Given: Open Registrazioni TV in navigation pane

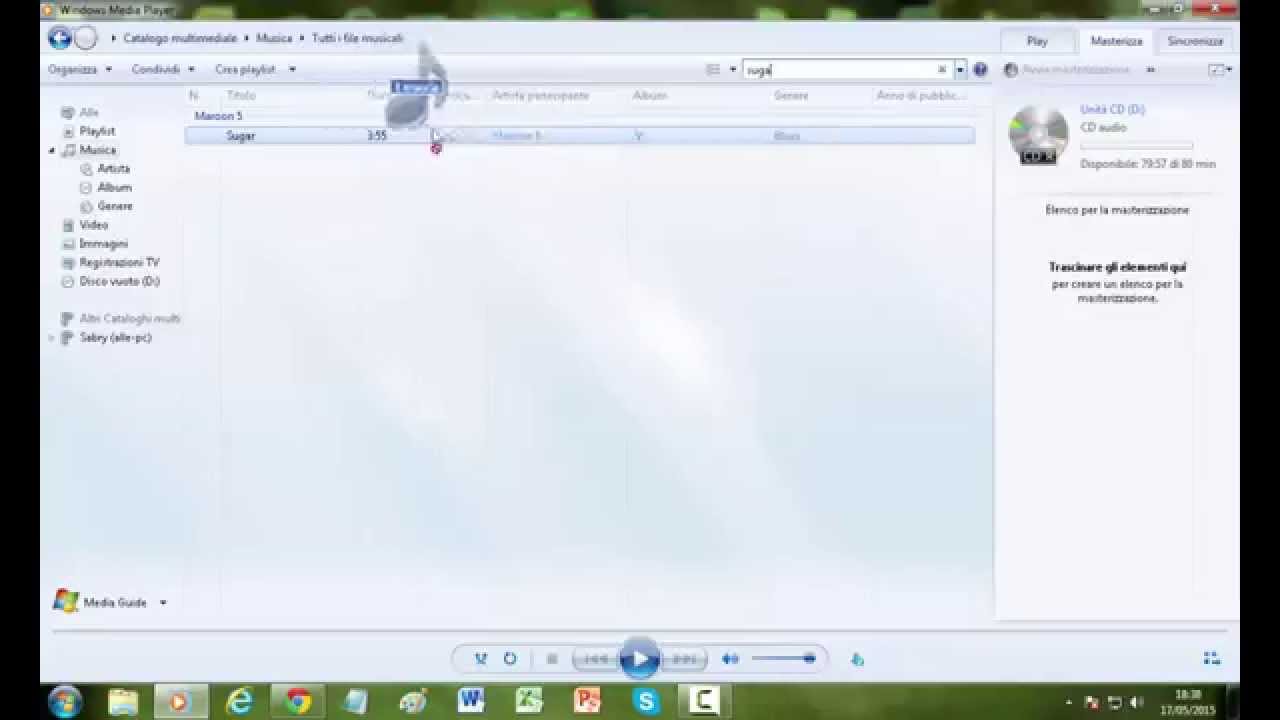Looking at the screenshot, I should [x=119, y=263].
